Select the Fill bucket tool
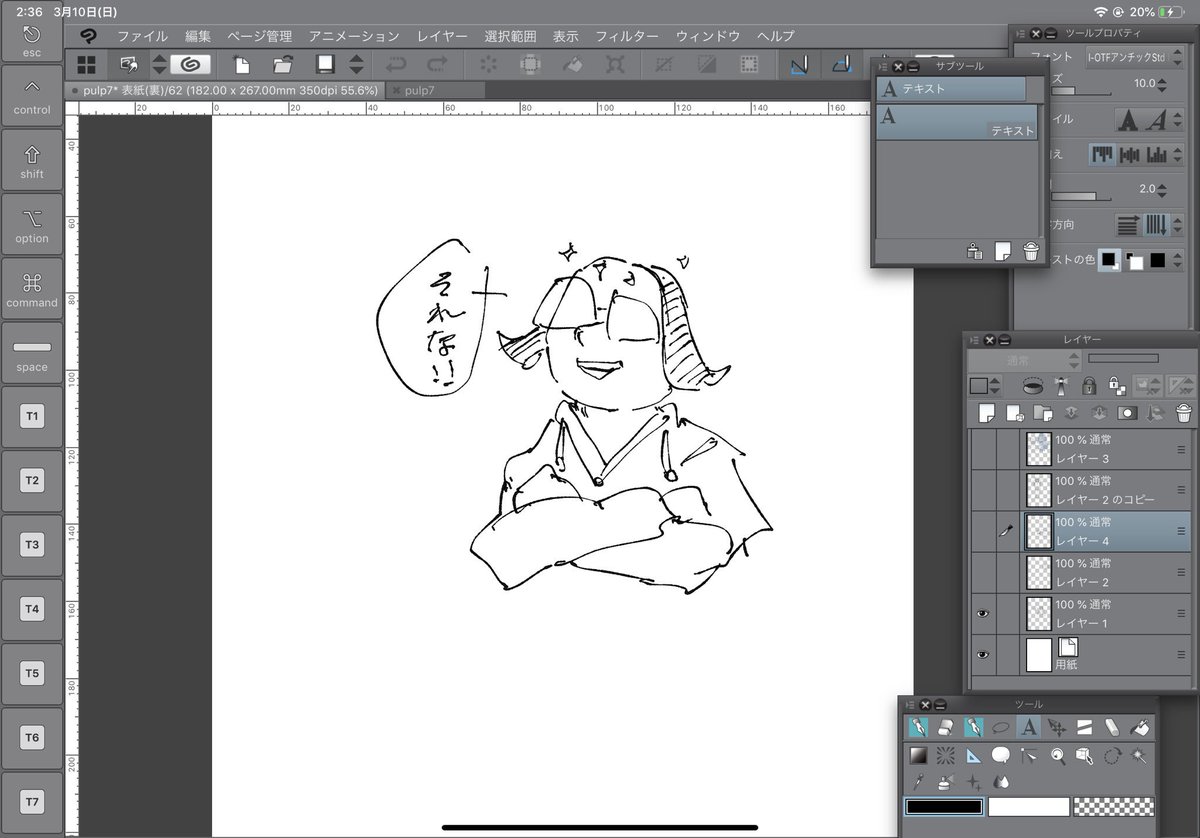Image resolution: width=1200 pixels, height=838 pixels. point(1140,727)
